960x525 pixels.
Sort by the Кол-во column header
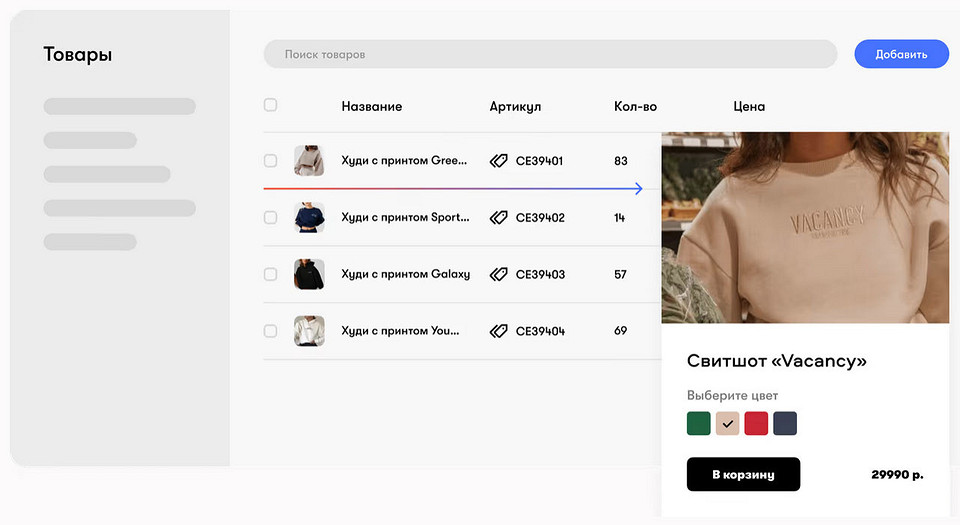(x=635, y=106)
